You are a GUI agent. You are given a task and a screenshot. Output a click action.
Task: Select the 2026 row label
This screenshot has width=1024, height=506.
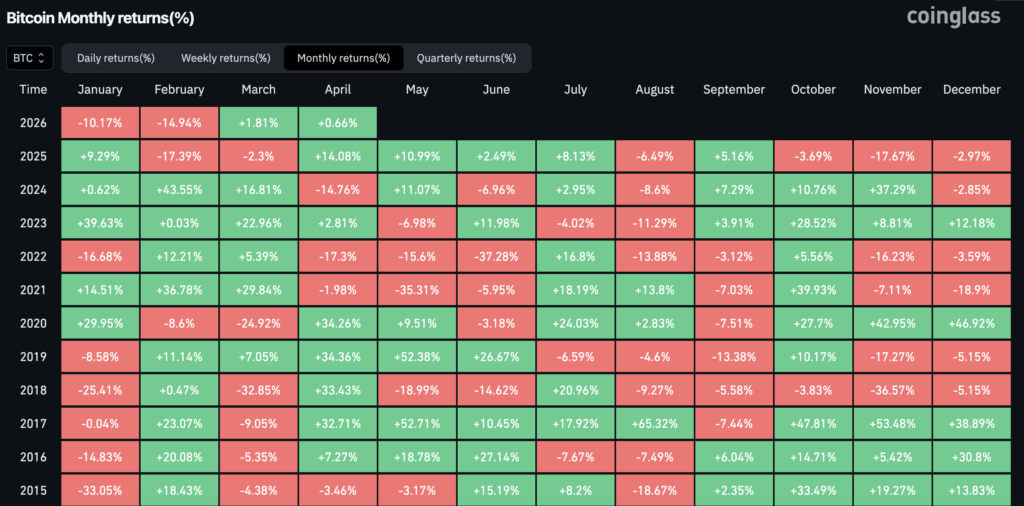point(33,123)
